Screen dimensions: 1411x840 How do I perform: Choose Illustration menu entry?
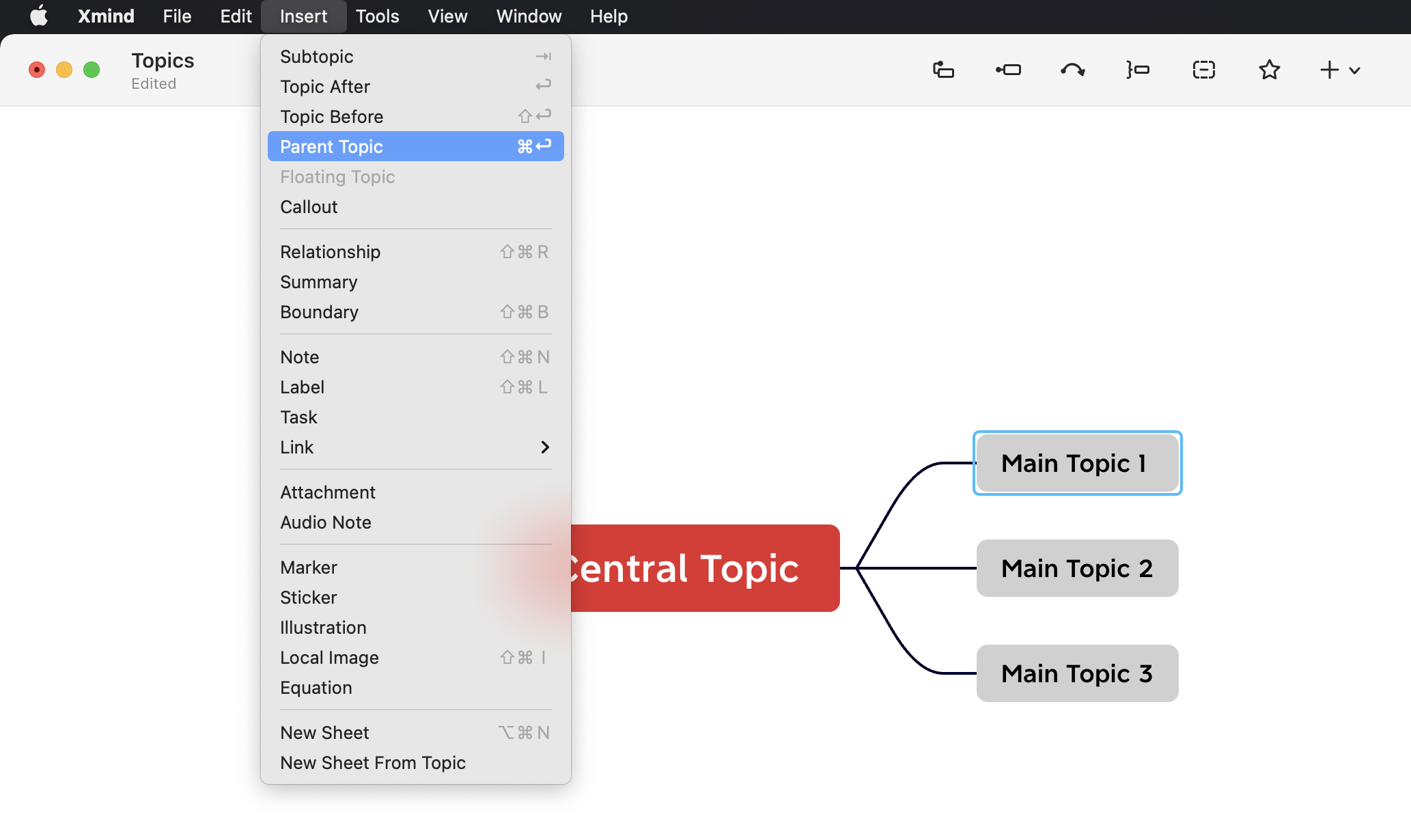415,628
